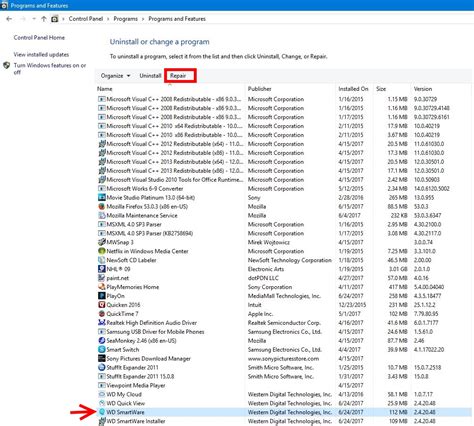Click the WD SmartWare Installer icon
474x426 pixels.
coord(102,421)
